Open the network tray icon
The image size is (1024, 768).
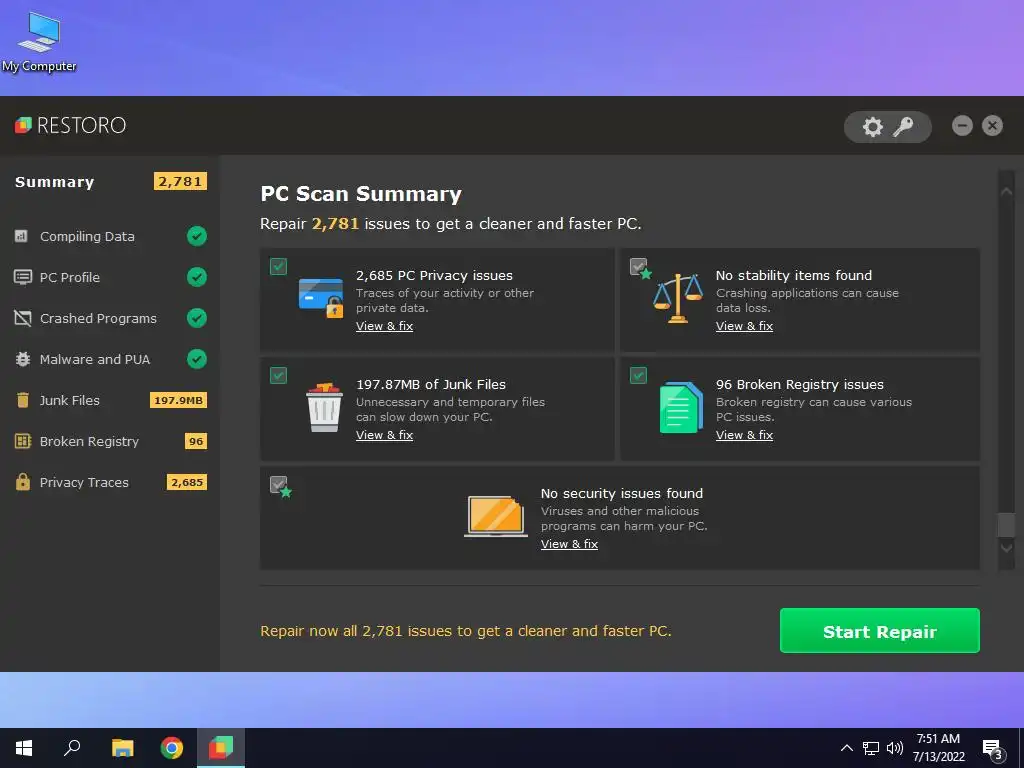tap(871, 748)
